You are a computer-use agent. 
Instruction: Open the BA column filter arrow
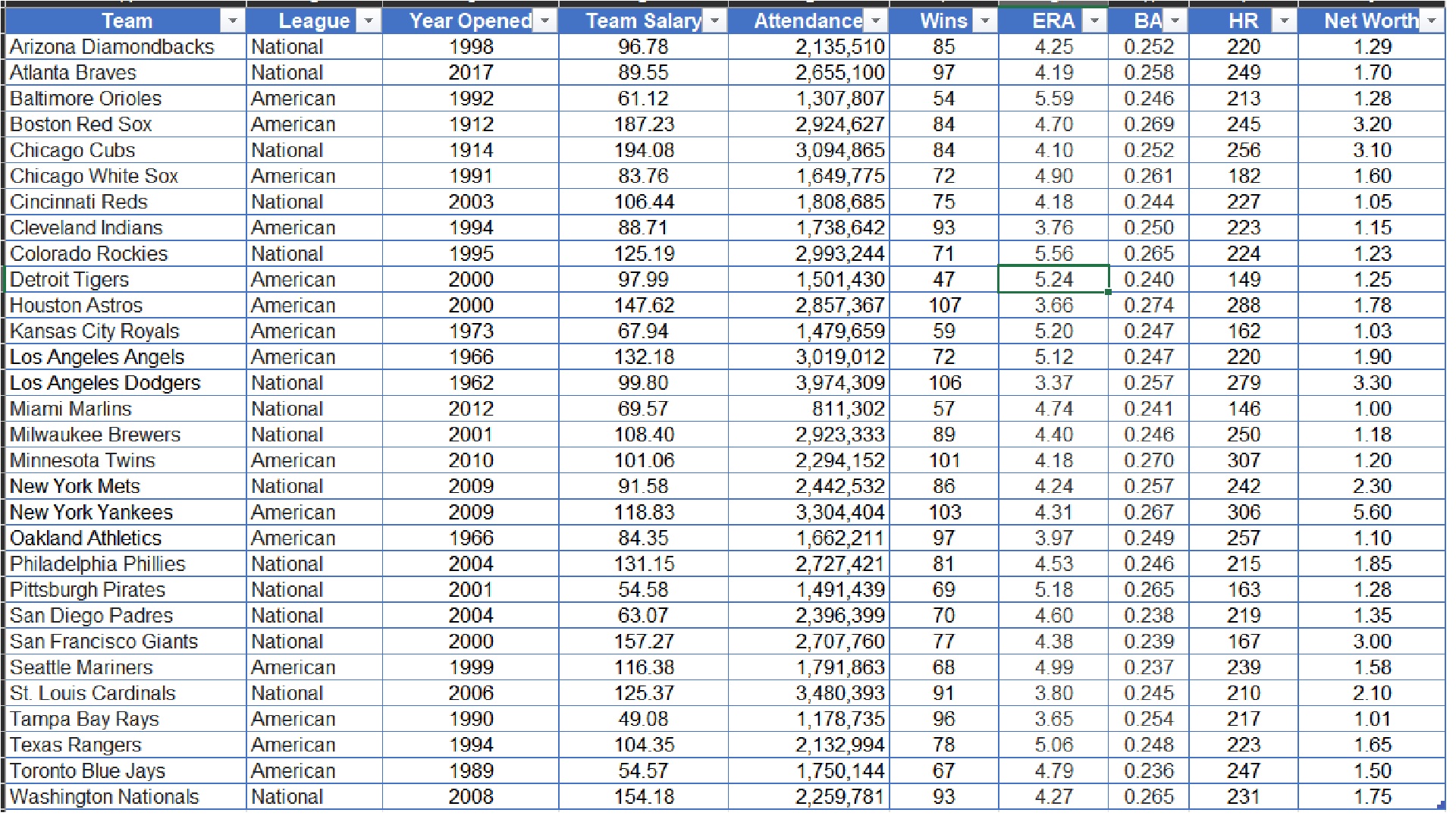tap(1175, 21)
